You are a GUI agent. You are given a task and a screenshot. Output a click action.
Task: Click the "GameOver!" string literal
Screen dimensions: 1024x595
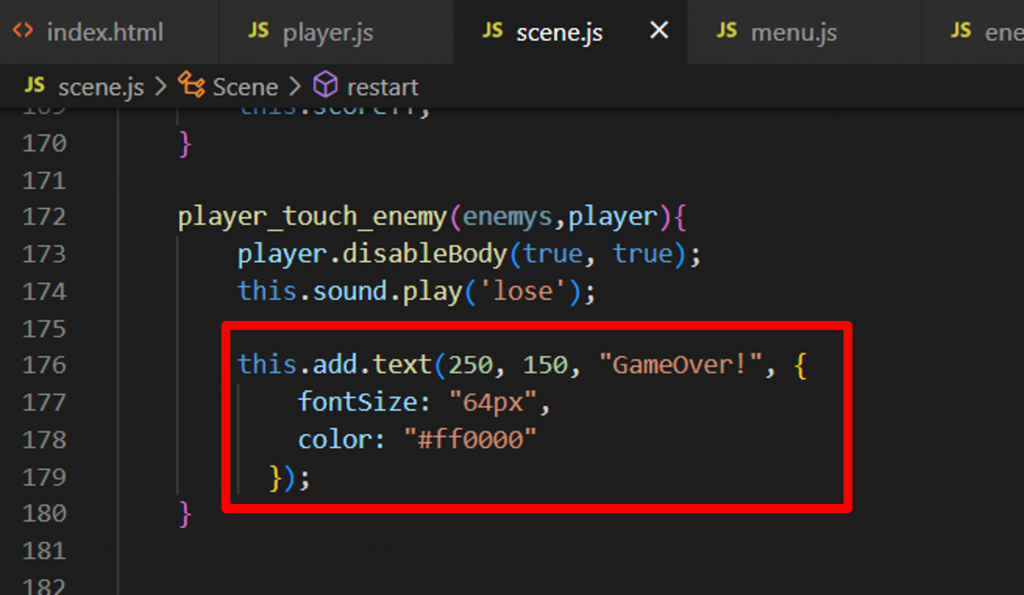point(680,364)
